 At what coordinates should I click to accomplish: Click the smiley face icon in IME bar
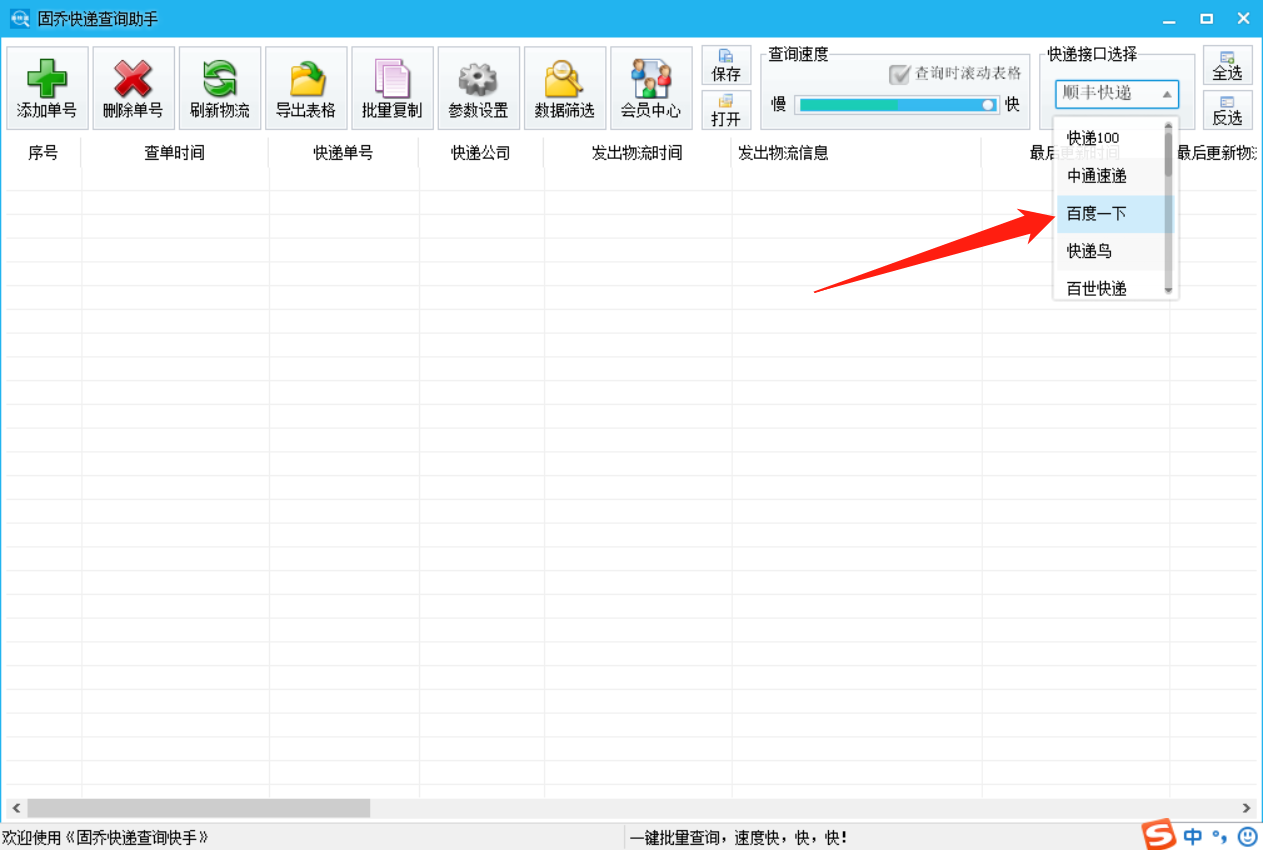(1247, 836)
